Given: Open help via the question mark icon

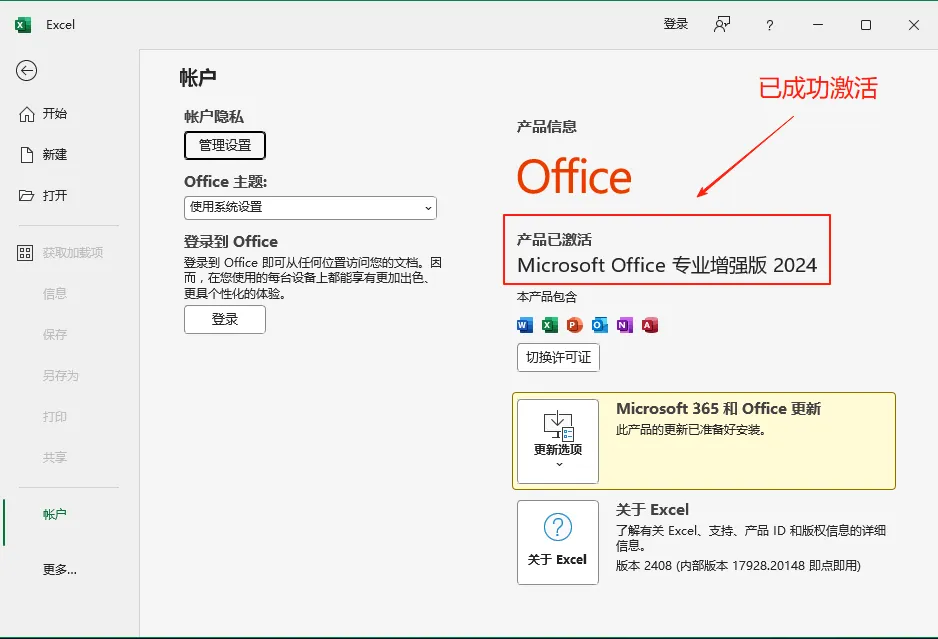Looking at the screenshot, I should (x=769, y=25).
